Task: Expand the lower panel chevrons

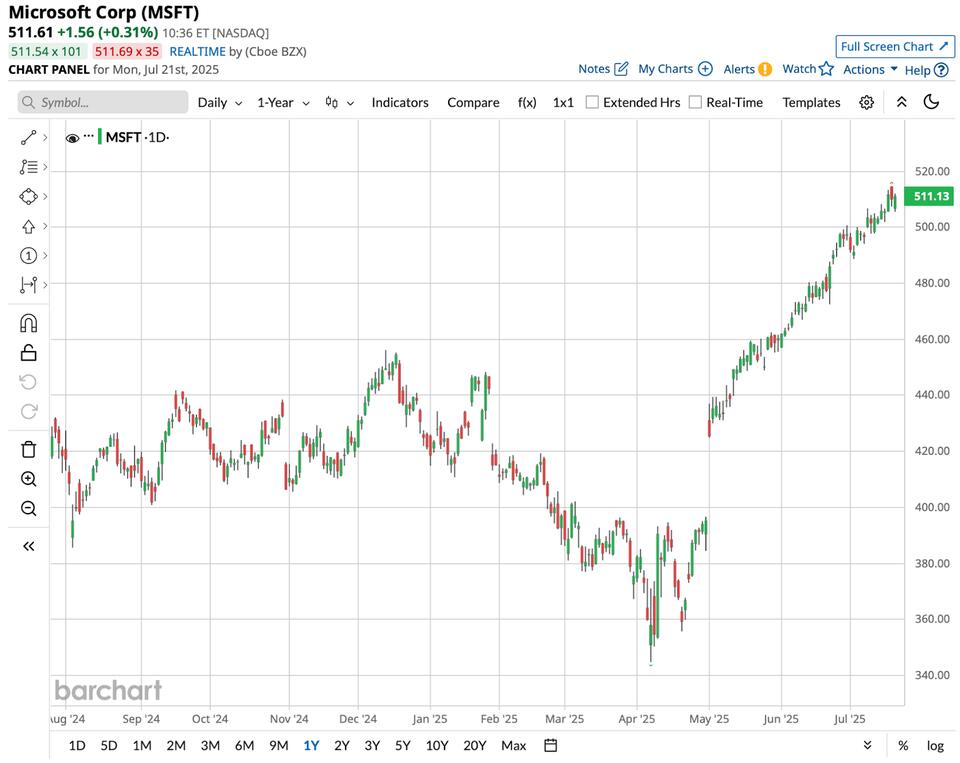Action: (x=868, y=745)
